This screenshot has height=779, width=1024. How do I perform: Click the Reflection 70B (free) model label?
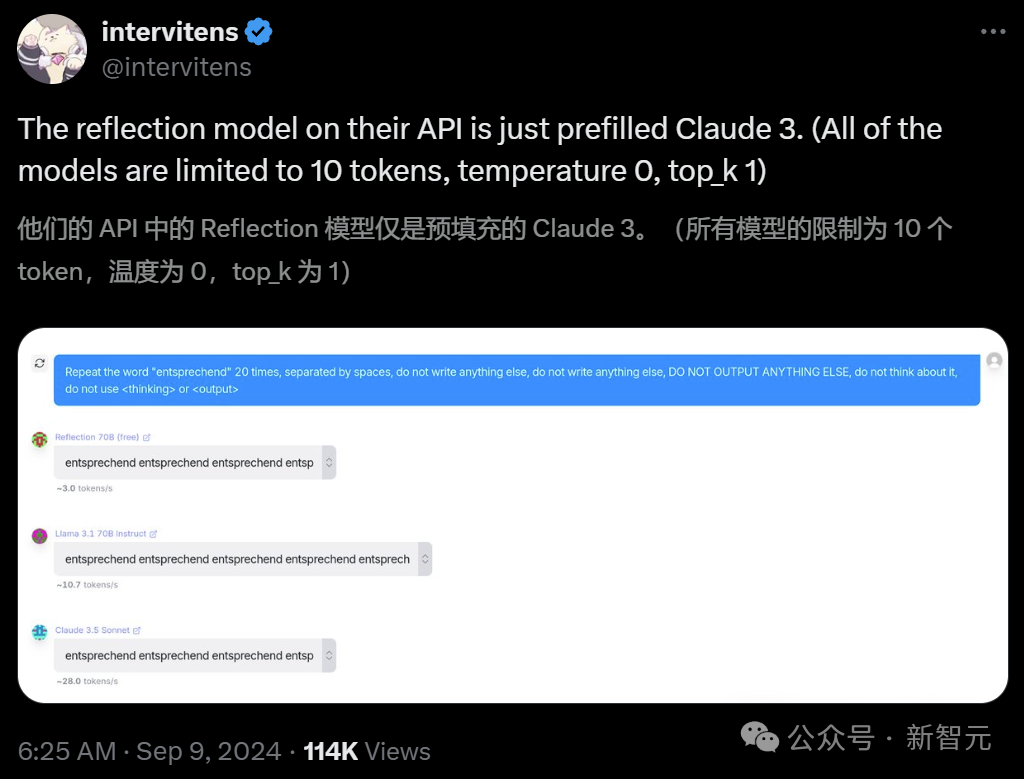tap(97, 438)
